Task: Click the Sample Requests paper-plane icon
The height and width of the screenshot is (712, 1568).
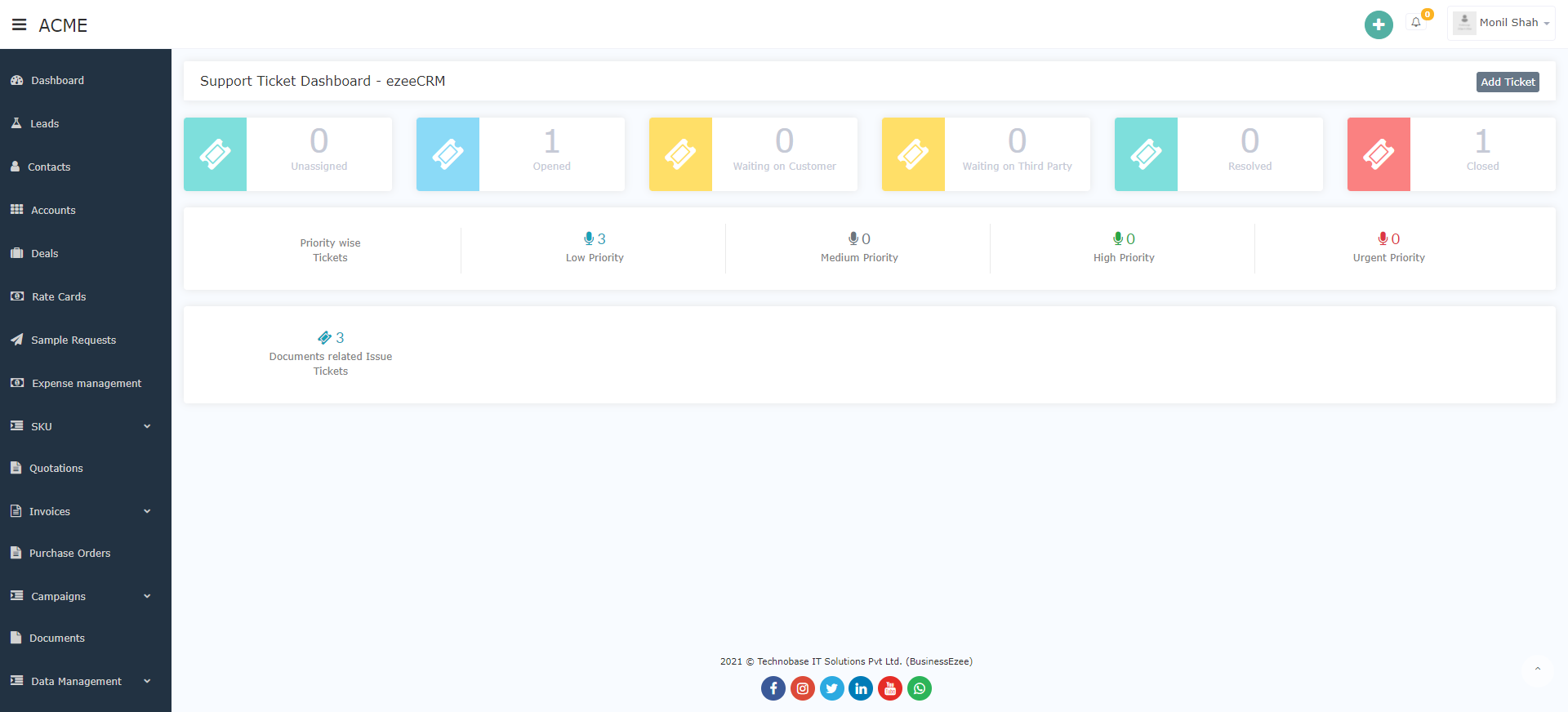Action: [x=16, y=340]
